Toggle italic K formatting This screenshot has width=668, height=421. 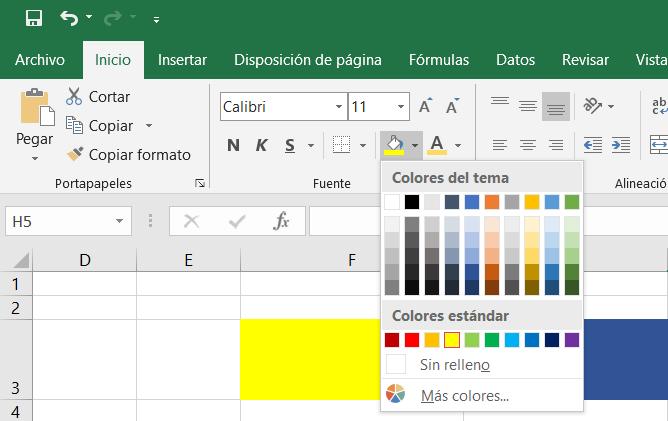(261, 146)
